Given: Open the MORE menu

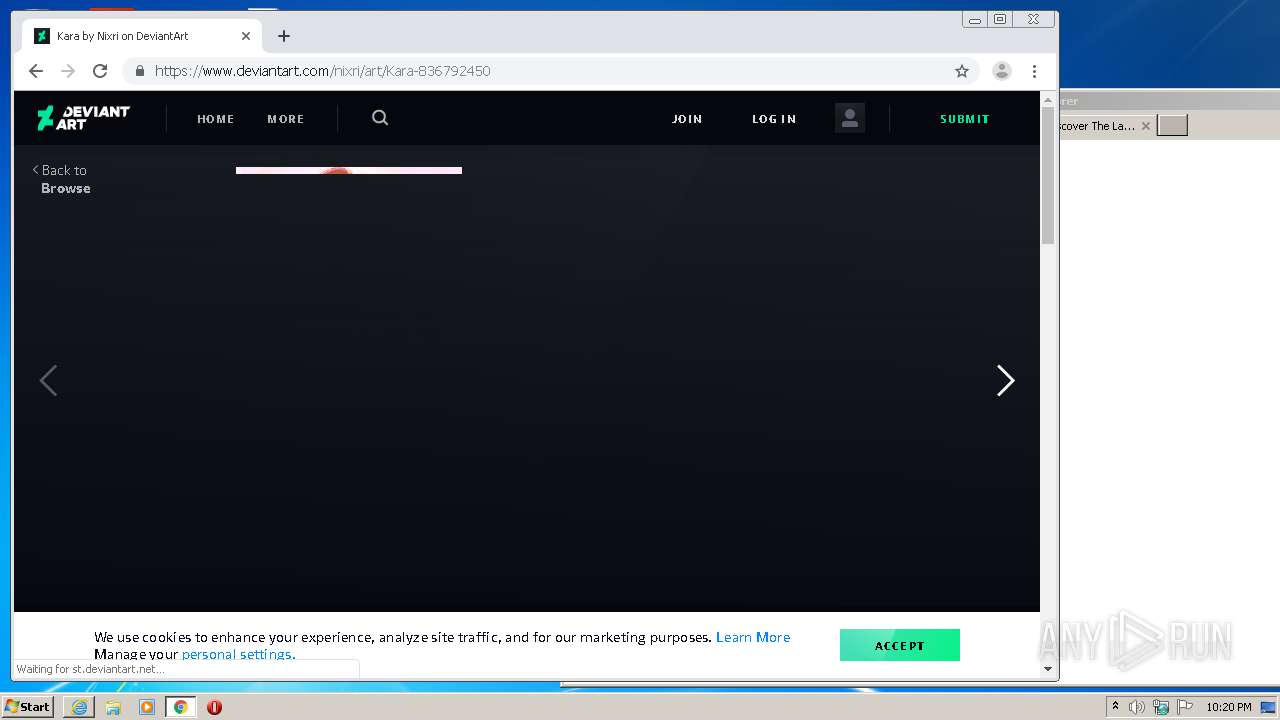Looking at the screenshot, I should click(x=286, y=119).
